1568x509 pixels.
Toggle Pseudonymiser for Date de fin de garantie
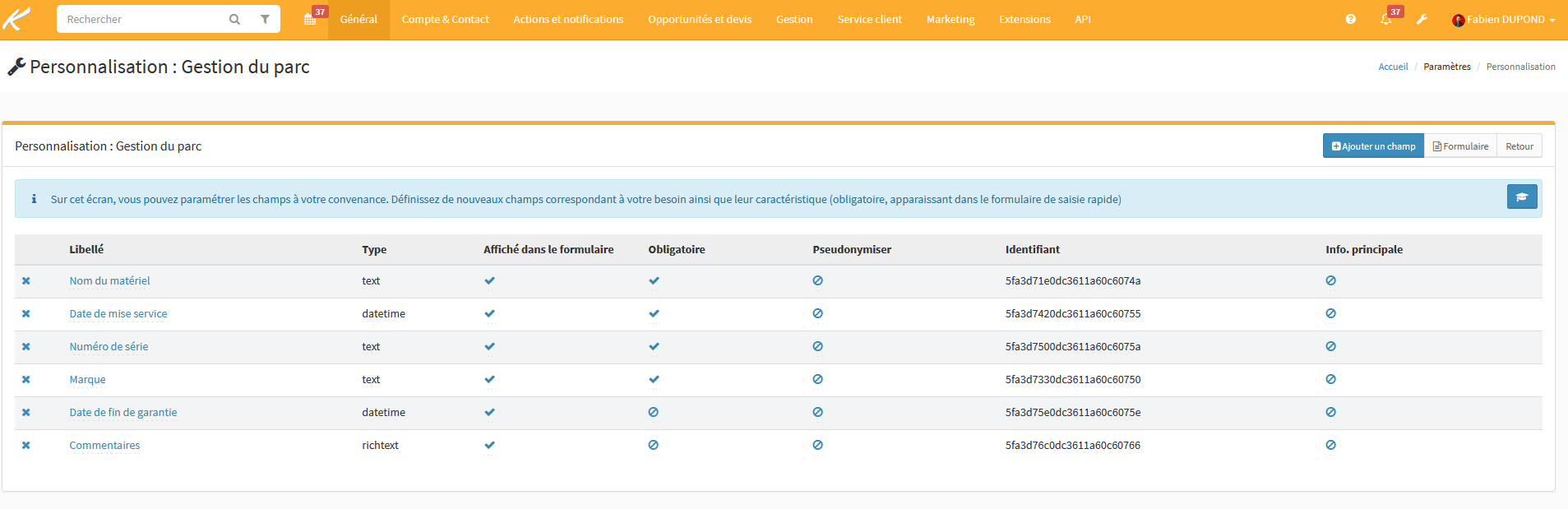817,412
